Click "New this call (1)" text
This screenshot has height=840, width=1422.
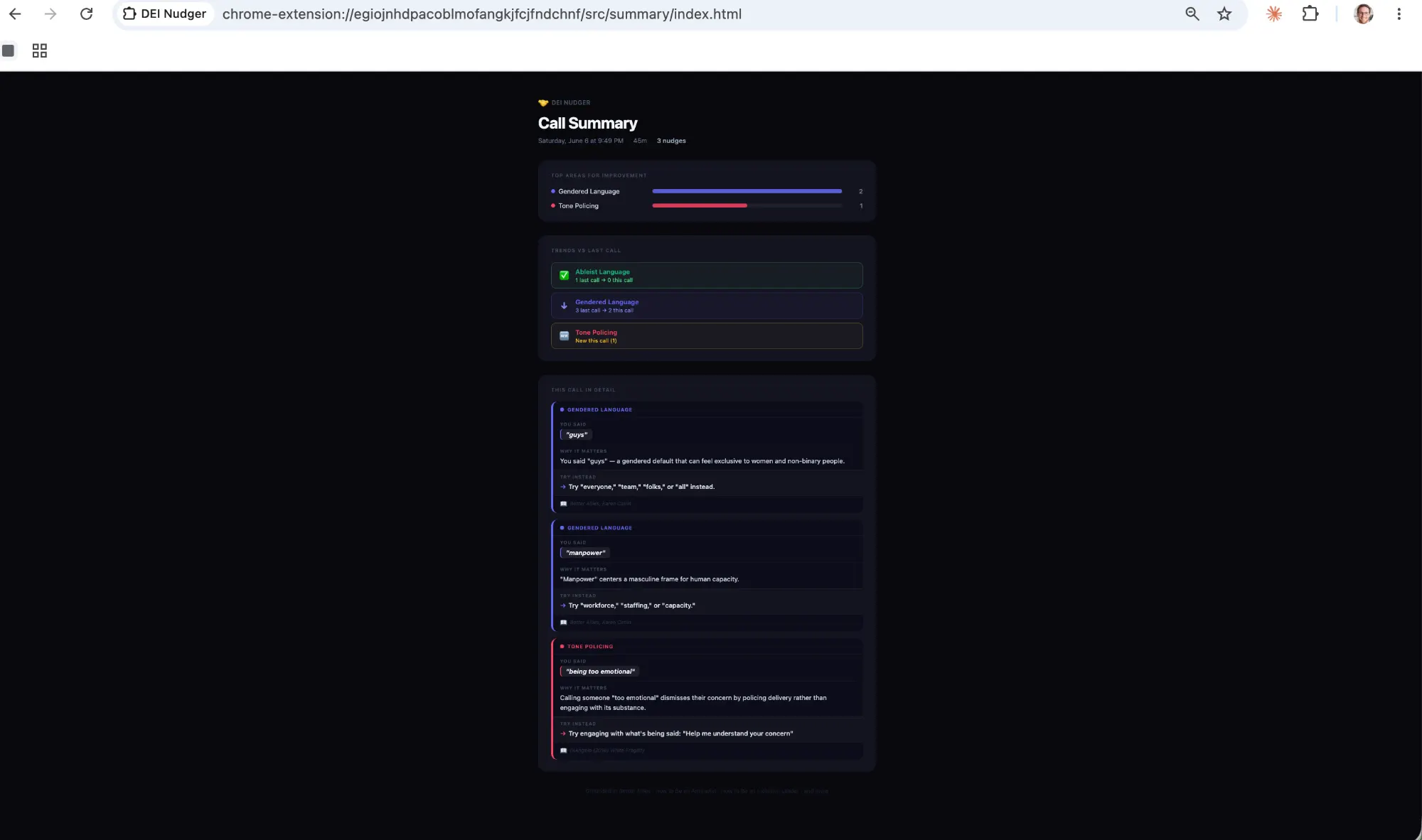point(596,341)
